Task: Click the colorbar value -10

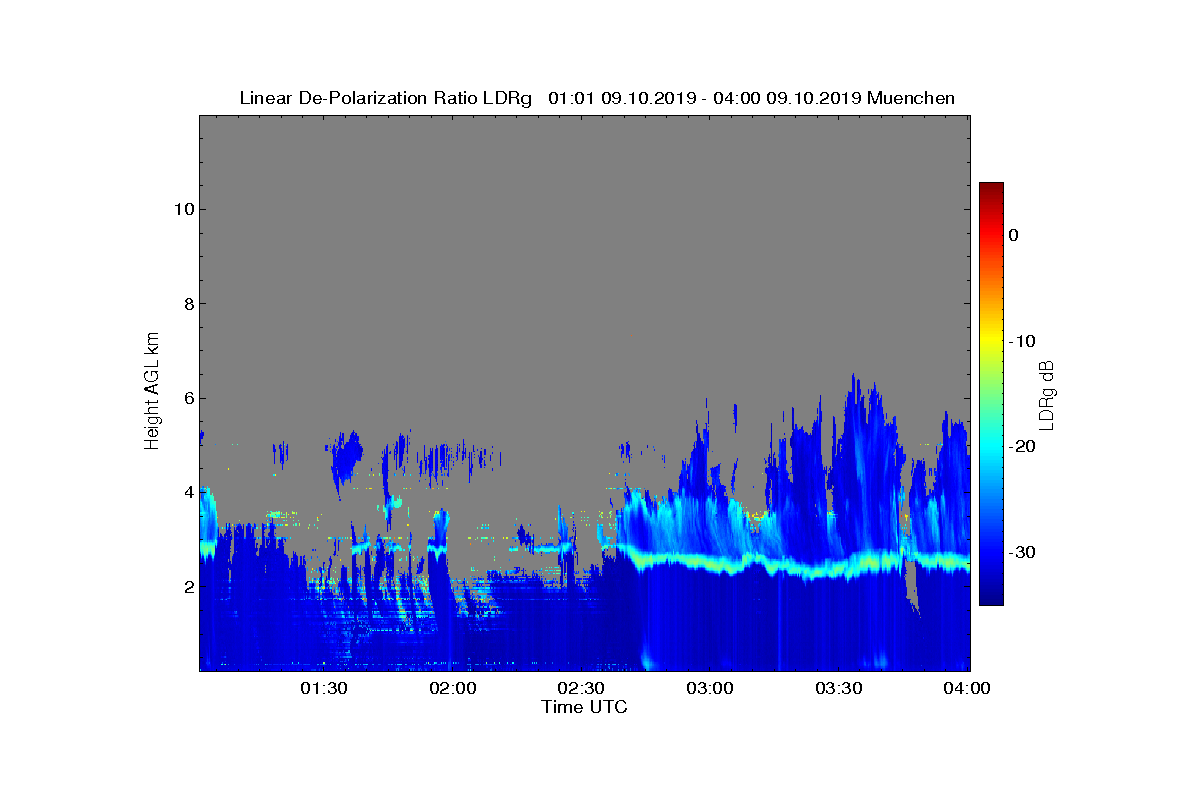Action: (1022, 341)
